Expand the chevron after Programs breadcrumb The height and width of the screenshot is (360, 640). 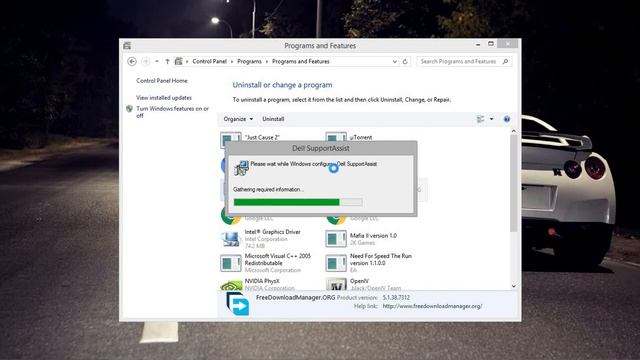tap(267, 62)
